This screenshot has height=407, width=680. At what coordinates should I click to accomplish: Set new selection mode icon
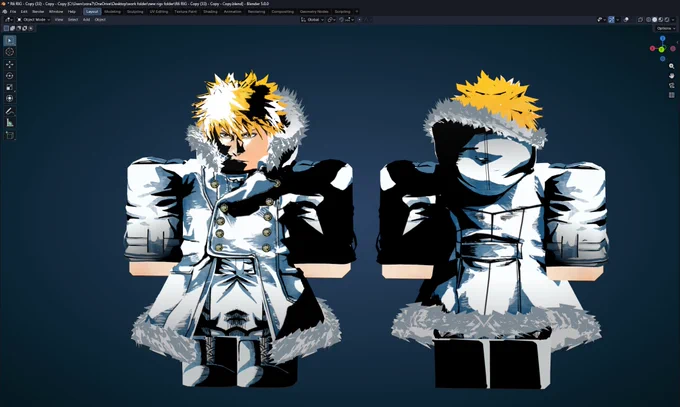click(x=6, y=28)
